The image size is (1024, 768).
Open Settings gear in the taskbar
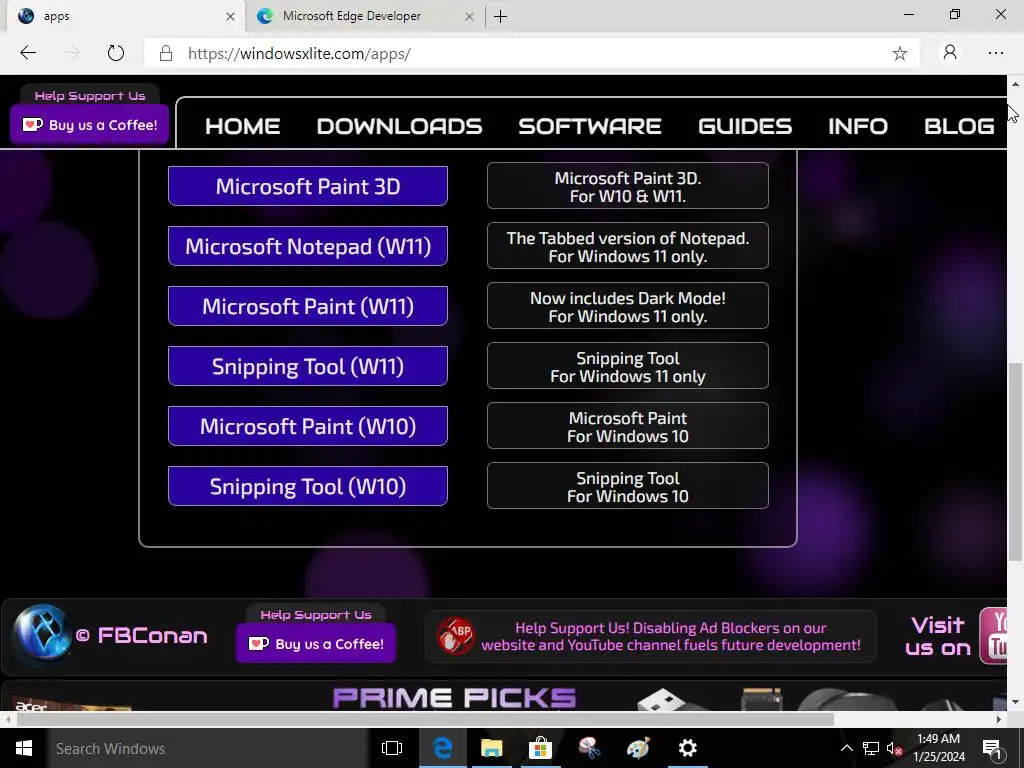click(x=687, y=748)
